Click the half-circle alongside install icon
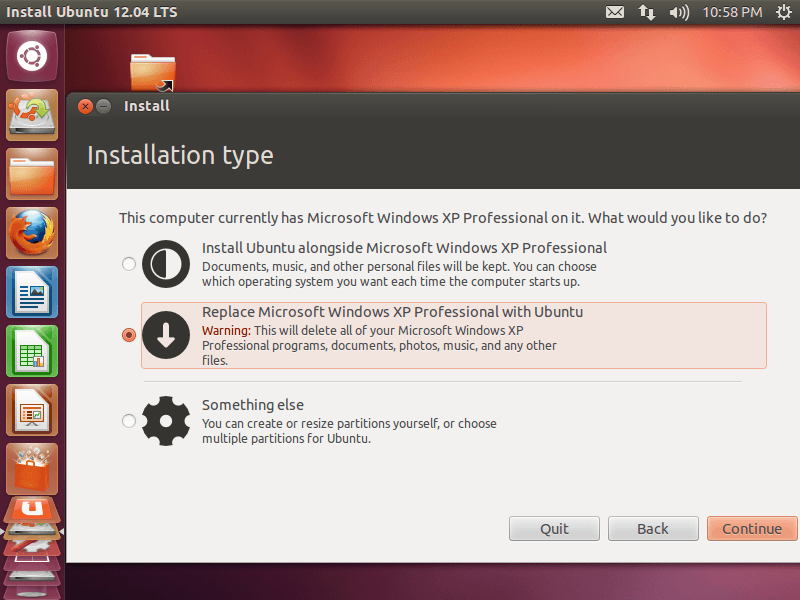800x600 pixels. pos(166,264)
